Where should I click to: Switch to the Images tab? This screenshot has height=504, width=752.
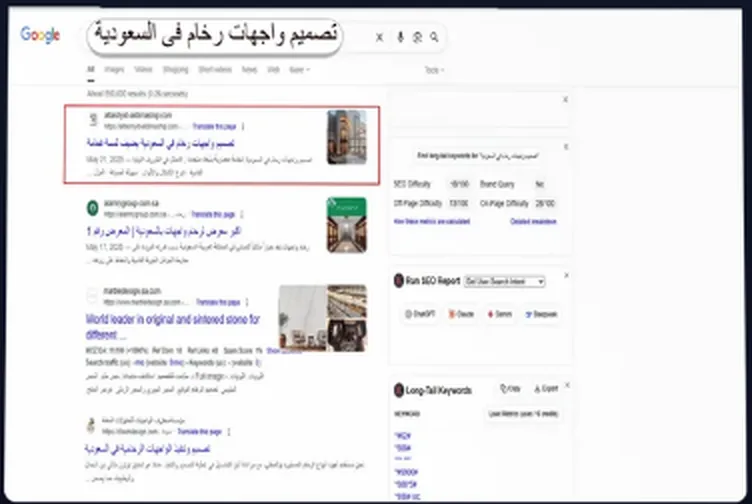(114, 70)
